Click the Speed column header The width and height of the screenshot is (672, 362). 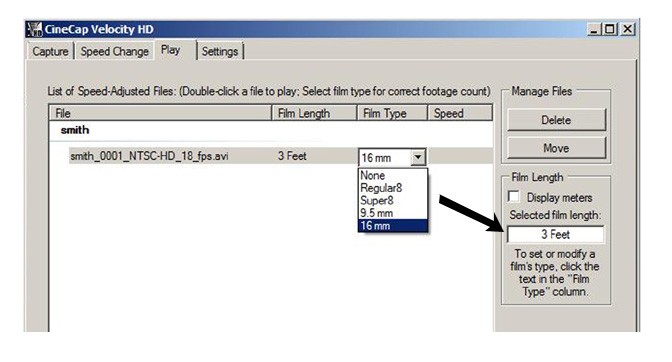pyautogui.click(x=460, y=113)
